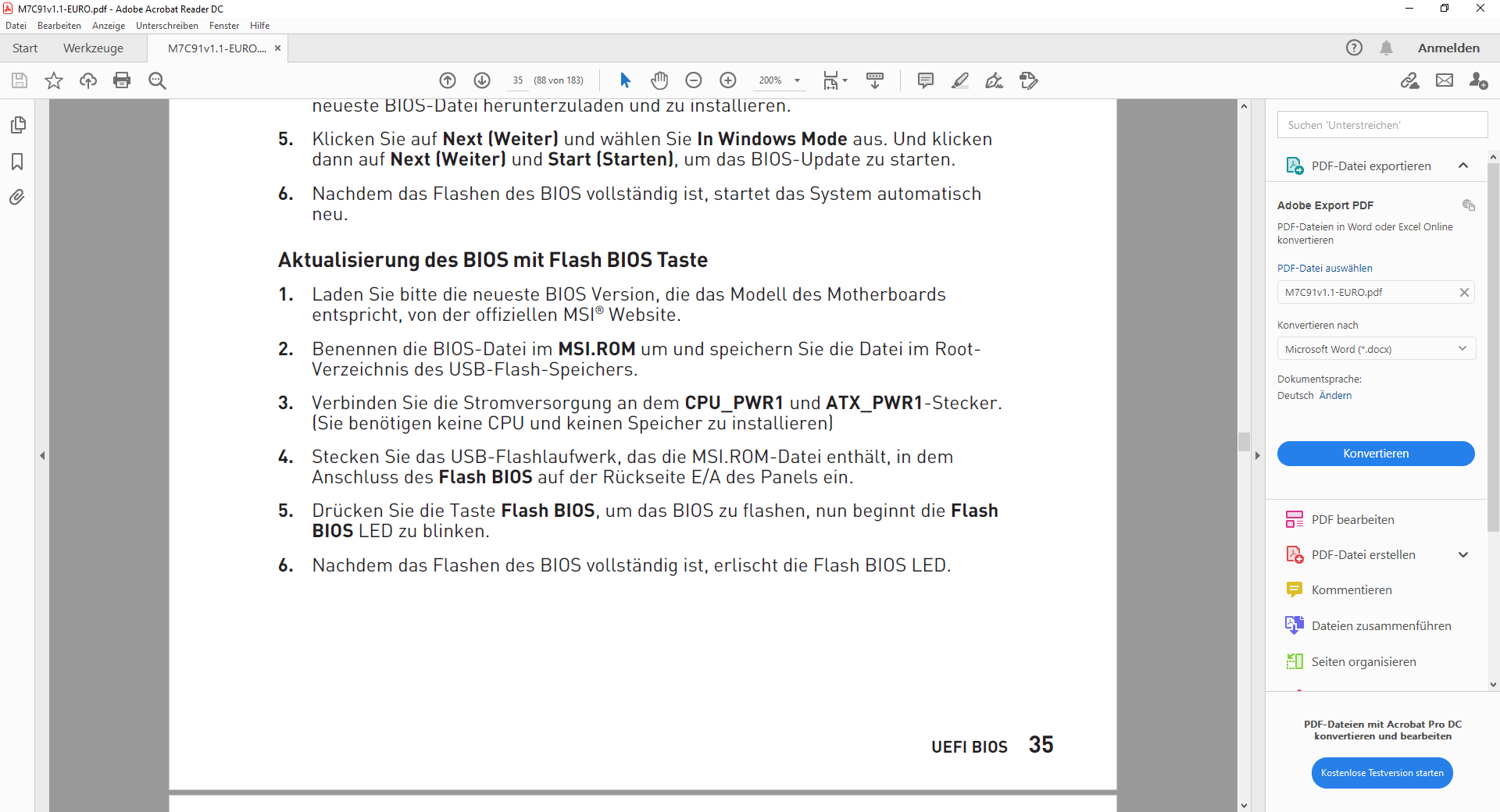
Task: Open the Datei menu
Action: (16, 26)
